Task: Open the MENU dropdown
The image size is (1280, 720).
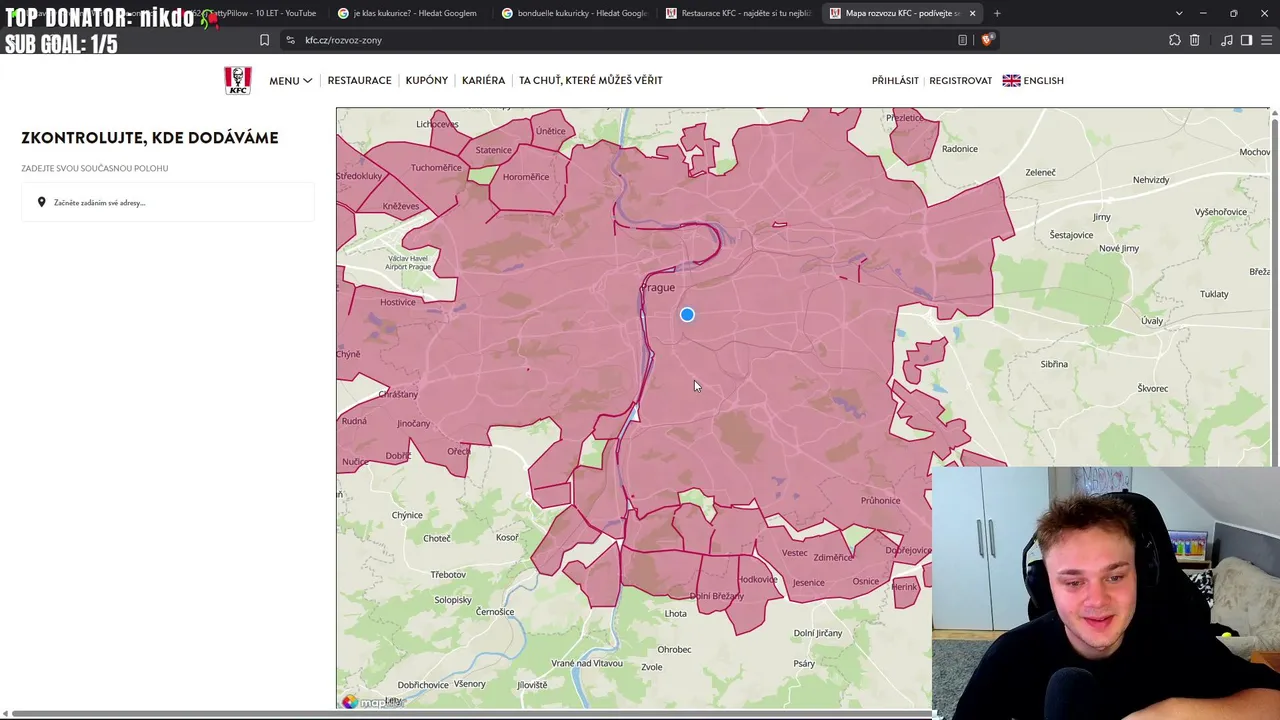Action: pos(290,81)
